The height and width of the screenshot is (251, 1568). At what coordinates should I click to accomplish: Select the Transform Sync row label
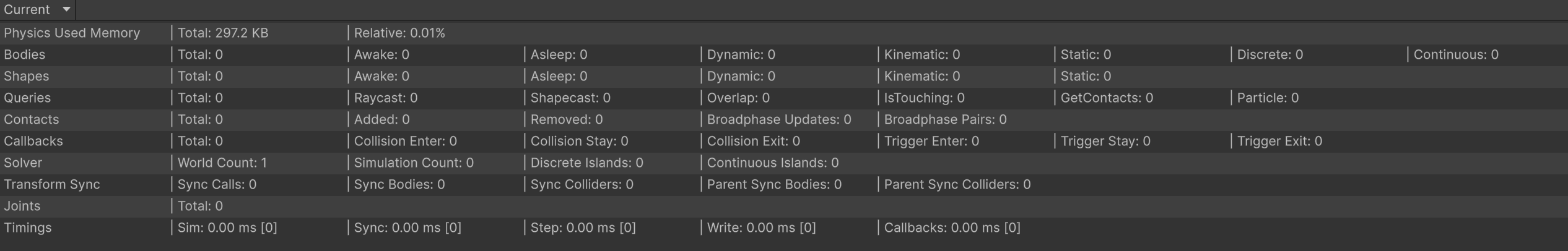(52, 184)
